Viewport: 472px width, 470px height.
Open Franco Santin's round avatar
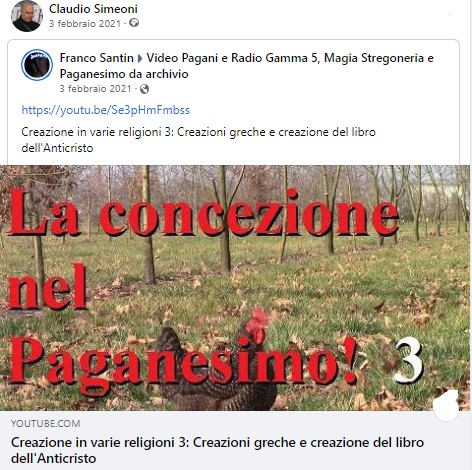(x=37, y=65)
